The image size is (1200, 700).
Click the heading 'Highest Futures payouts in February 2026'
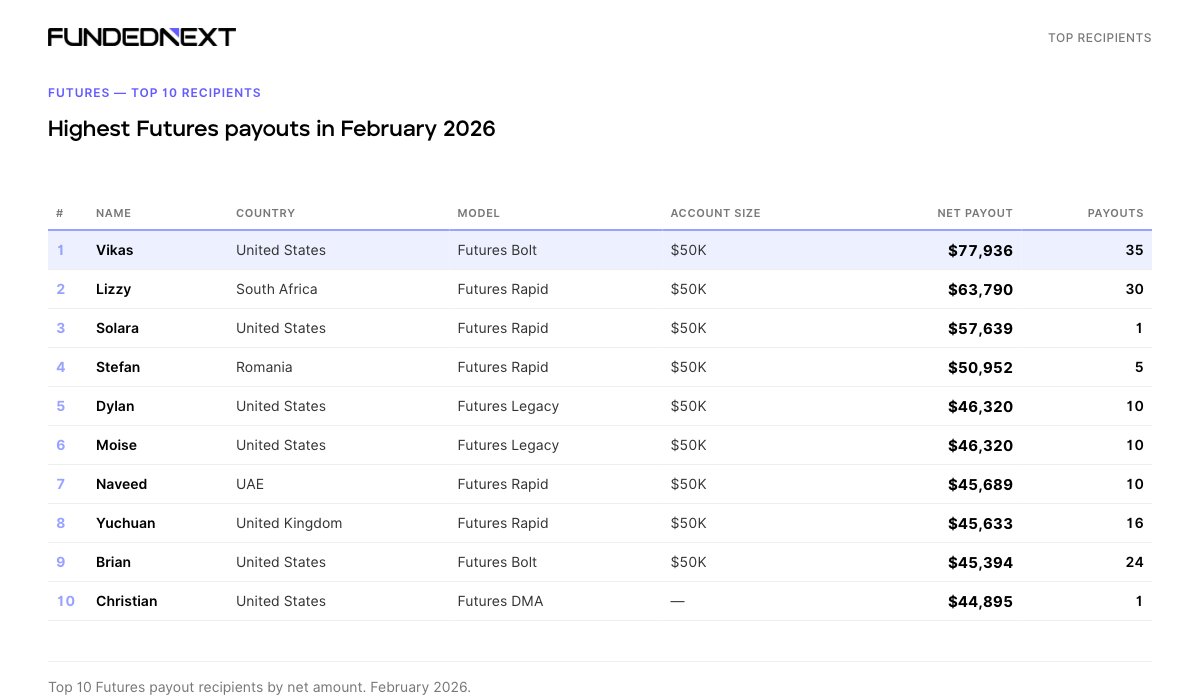pos(271,129)
